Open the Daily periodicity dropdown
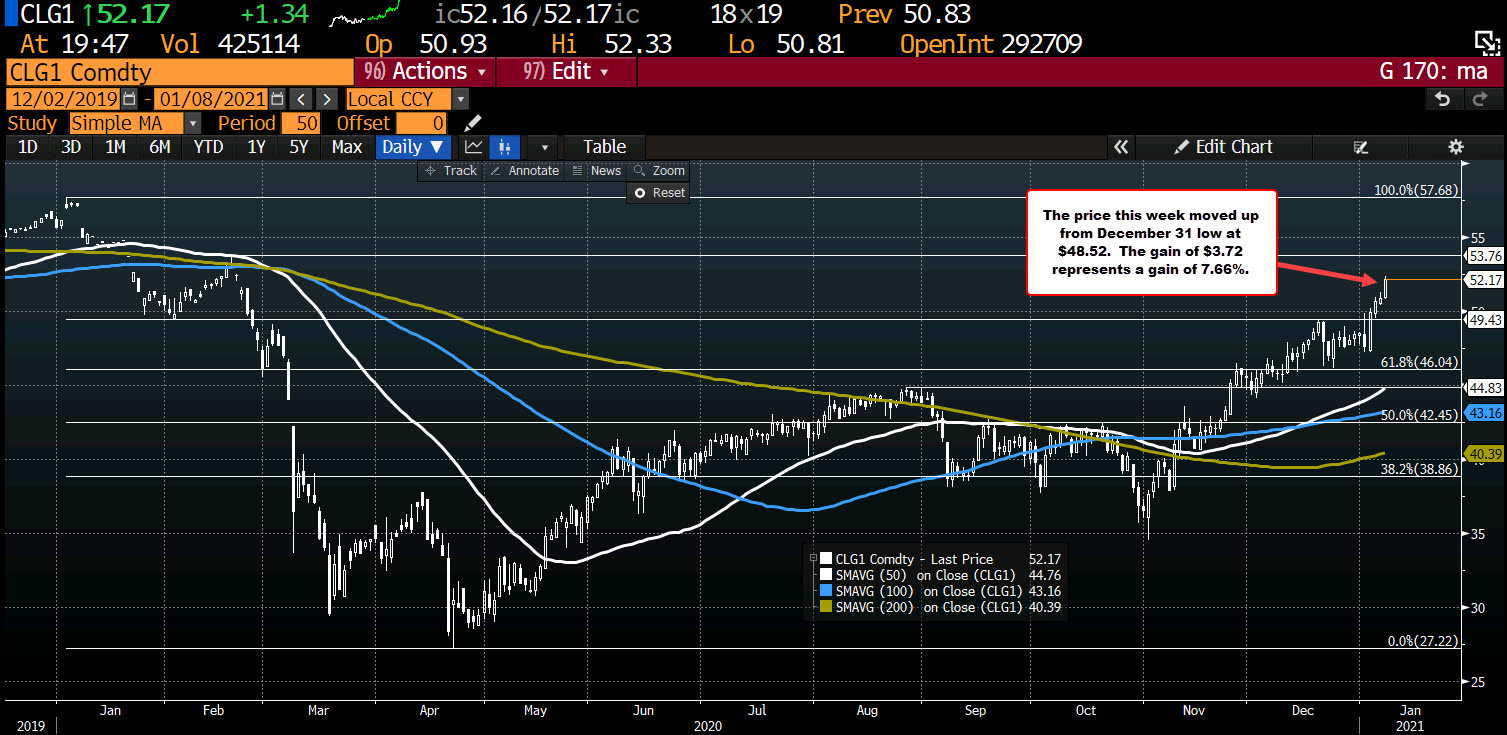 coord(414,147)
